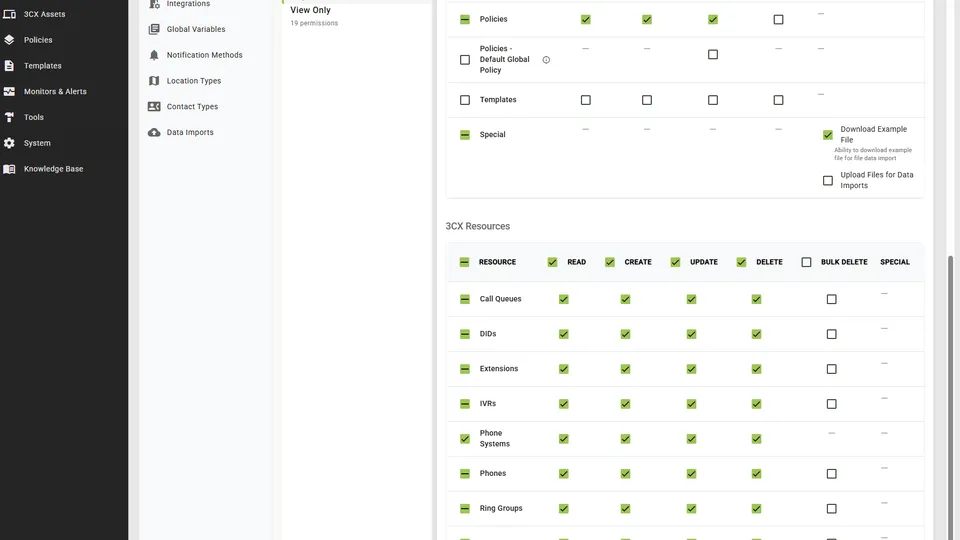The image size is (960, 540).
Task: Enable Bulk Delete for Extensions
Action: (831, 369)
